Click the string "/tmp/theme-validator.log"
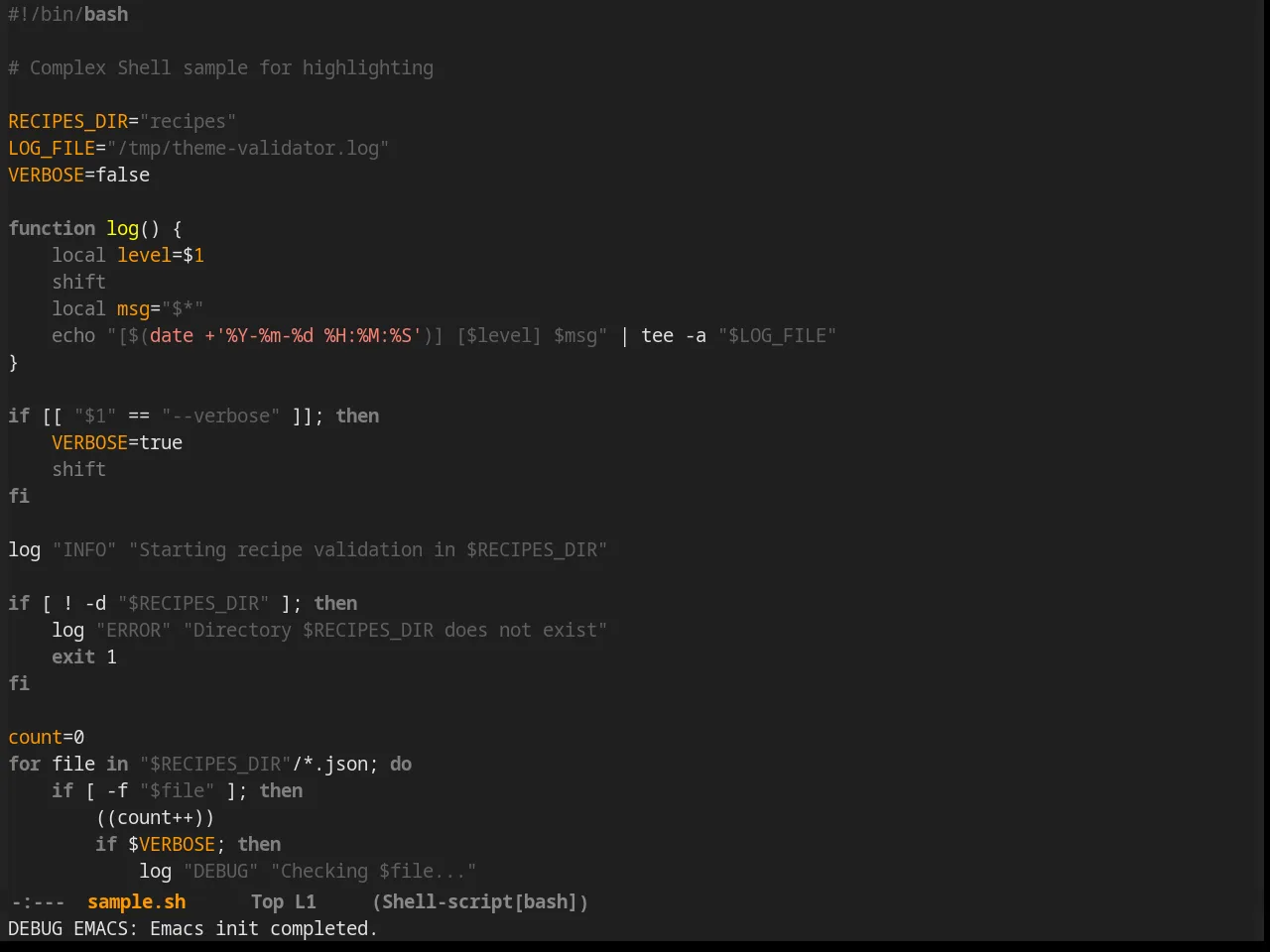The image size is (1270, 952). pyautogui.click(x=248, y=148)
